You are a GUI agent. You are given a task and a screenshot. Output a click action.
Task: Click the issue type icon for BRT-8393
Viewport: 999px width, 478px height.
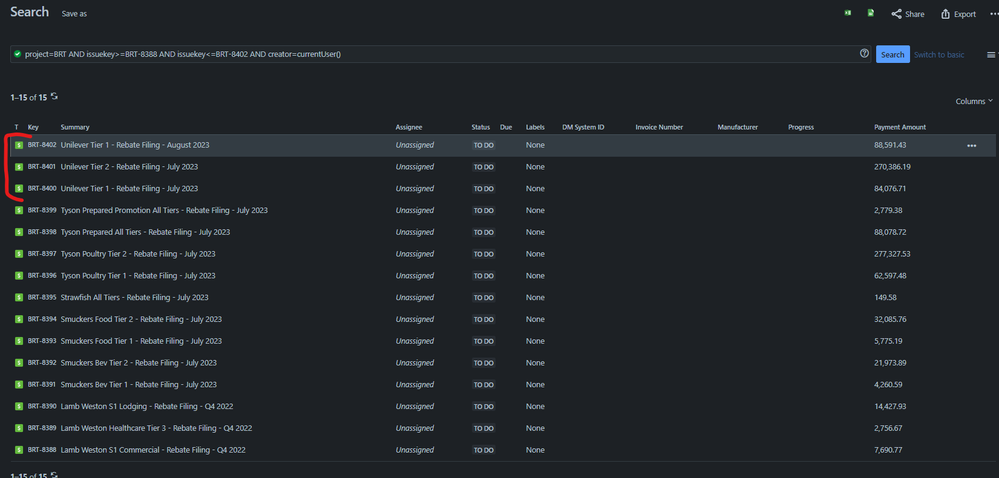click(x=19, y=341)
